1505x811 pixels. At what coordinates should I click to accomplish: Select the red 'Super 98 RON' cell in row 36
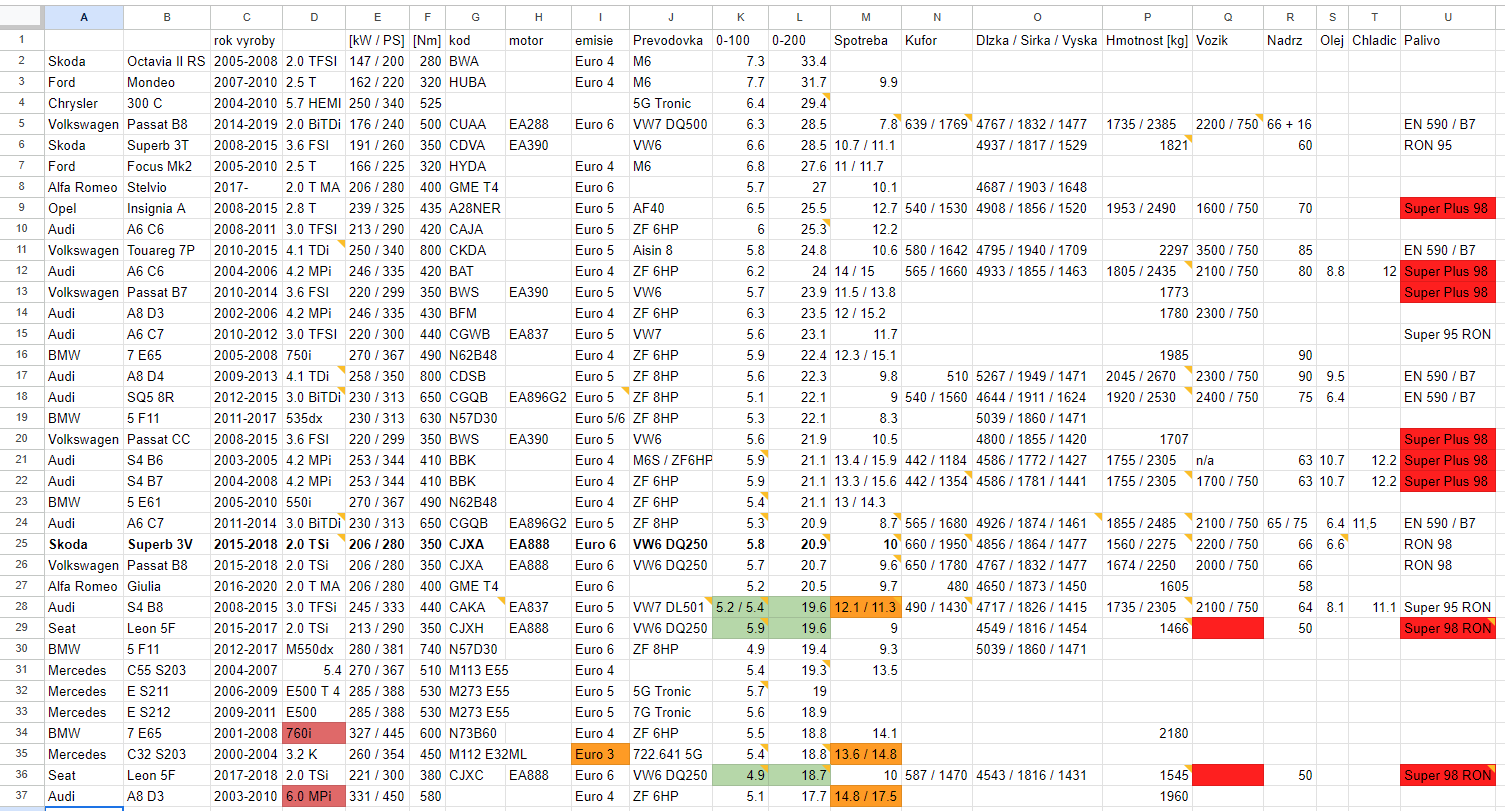[x=1448, y=775]
